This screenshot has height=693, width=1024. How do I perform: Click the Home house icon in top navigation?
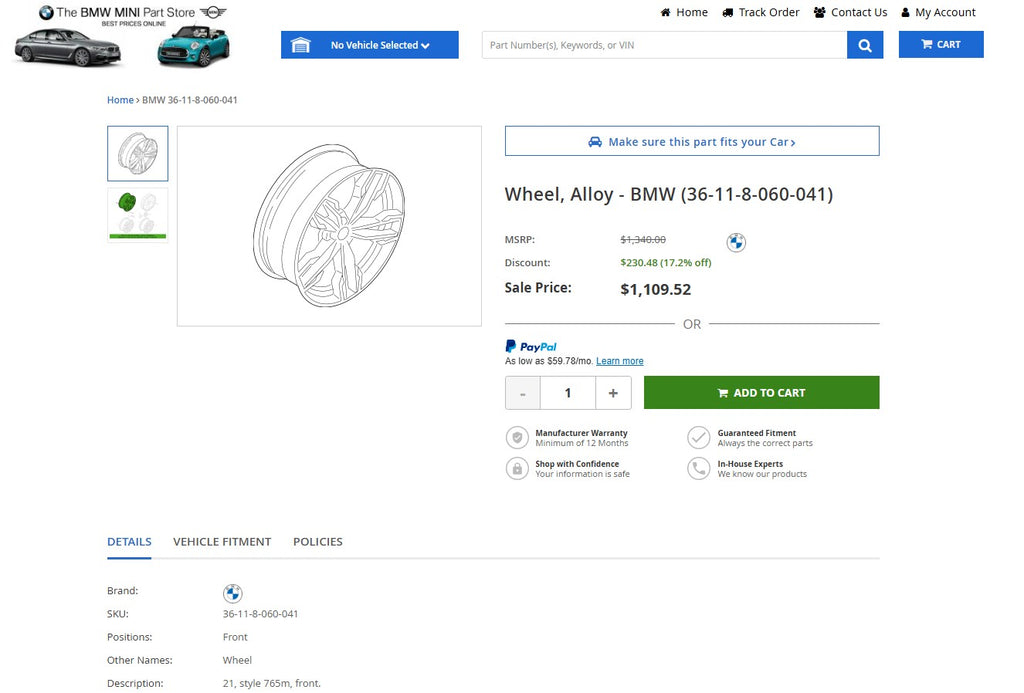click(665, 12)
